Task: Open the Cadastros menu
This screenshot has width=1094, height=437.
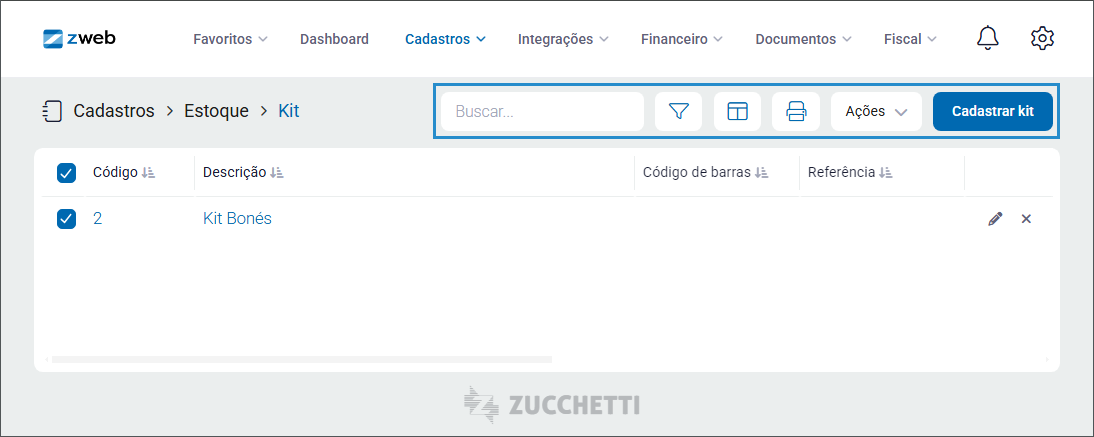Action: coord(445,39)
